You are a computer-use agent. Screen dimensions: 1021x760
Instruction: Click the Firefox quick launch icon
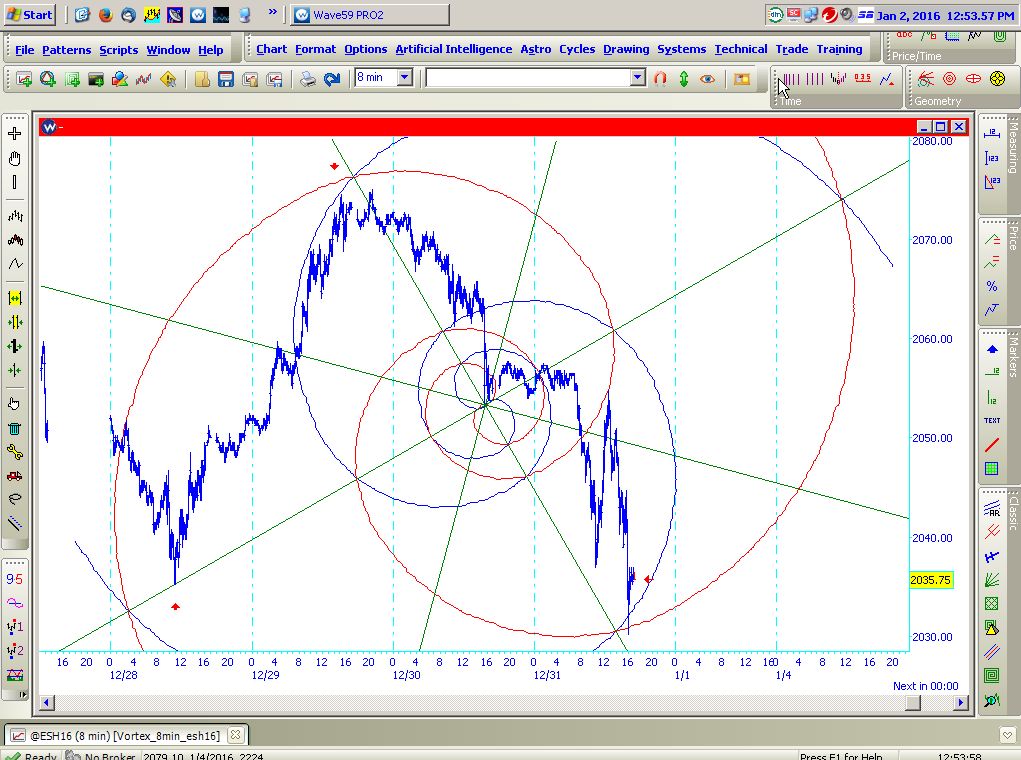[x=105, y=14]
